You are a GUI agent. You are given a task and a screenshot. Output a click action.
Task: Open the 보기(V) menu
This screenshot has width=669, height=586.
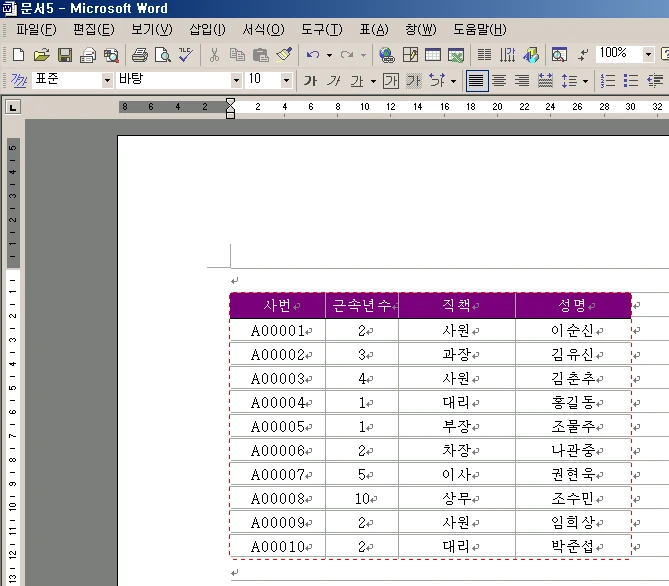[x=152, y=29]
